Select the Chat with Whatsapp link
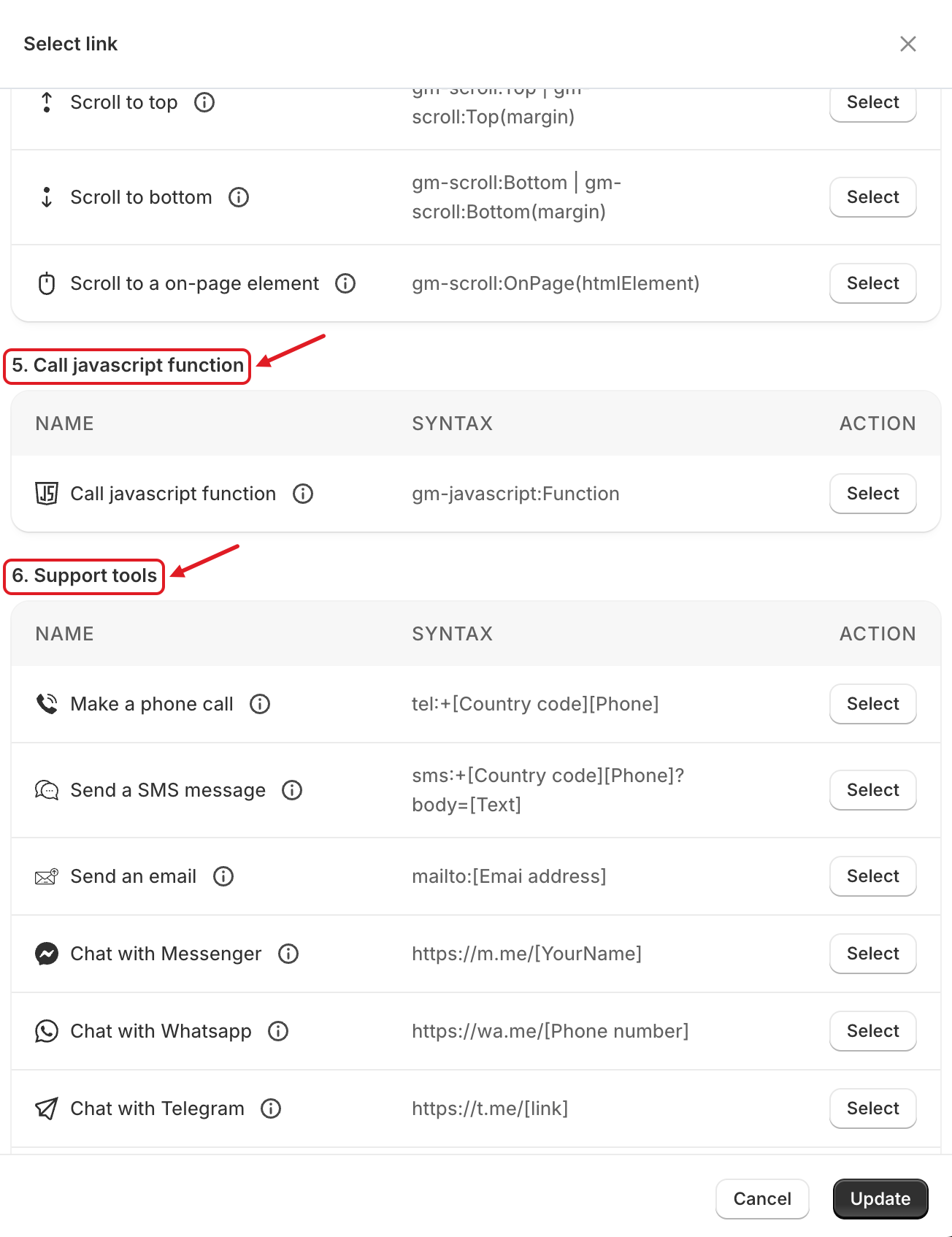Screen dimensions: 952x1237 (873, 1031)
